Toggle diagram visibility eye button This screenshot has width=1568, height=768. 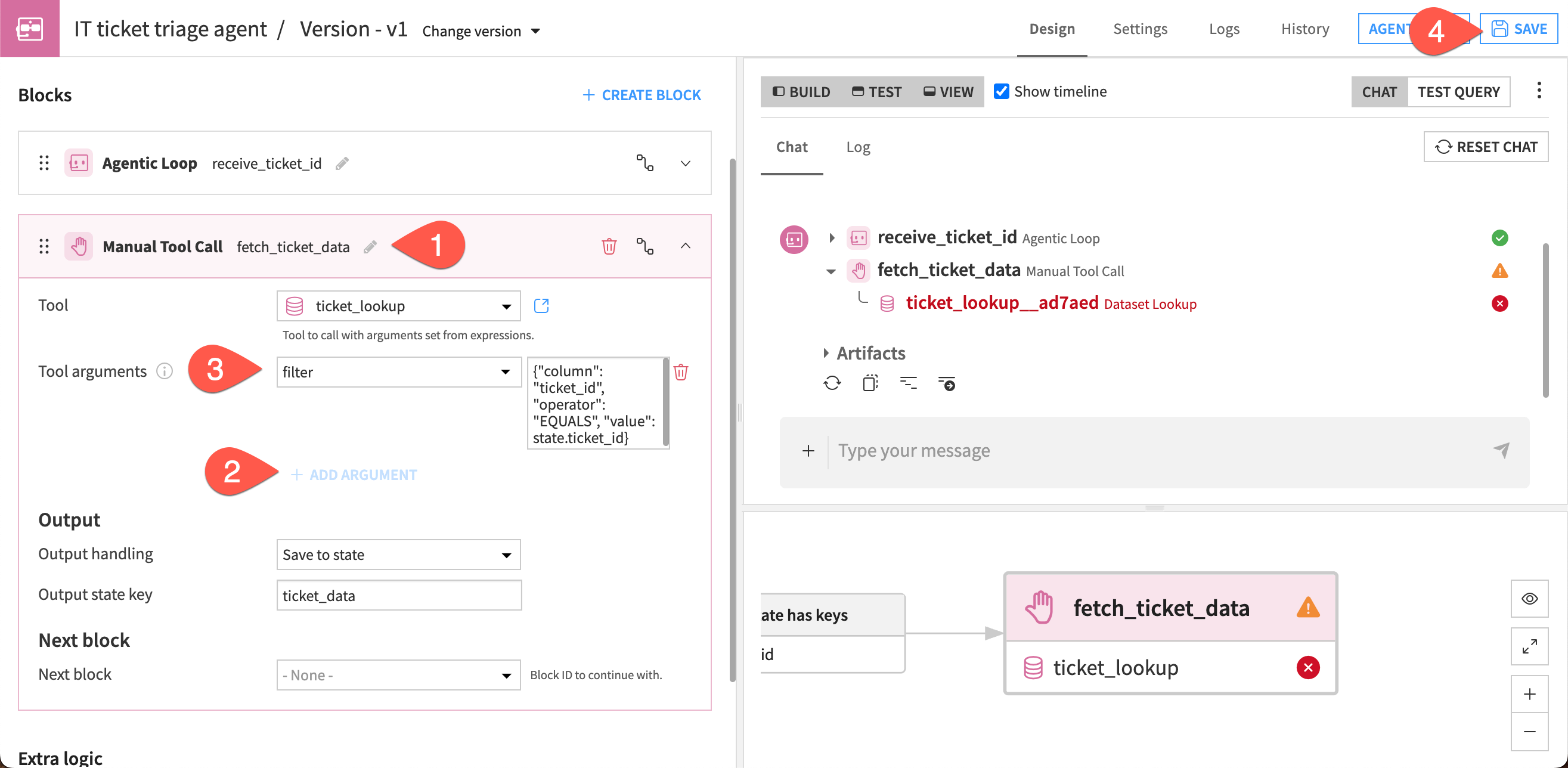(x=1530, y=599)
